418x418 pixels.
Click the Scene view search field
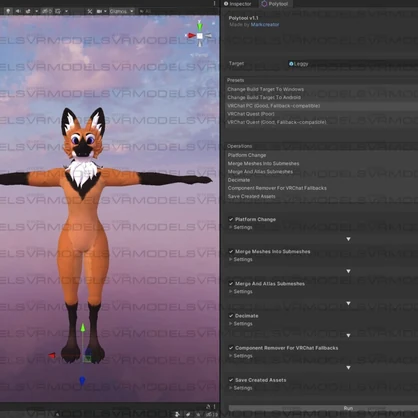click(x=177, y=11)
